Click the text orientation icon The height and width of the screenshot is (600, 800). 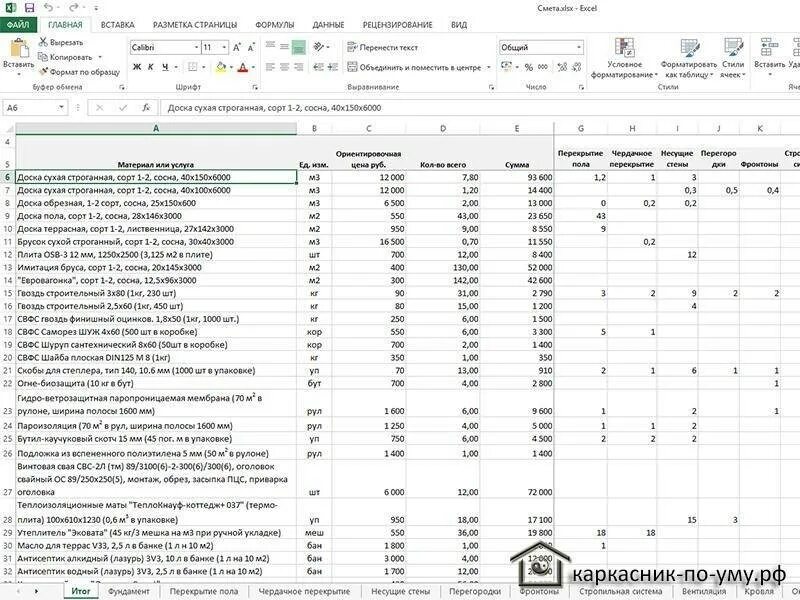(319, 47)
